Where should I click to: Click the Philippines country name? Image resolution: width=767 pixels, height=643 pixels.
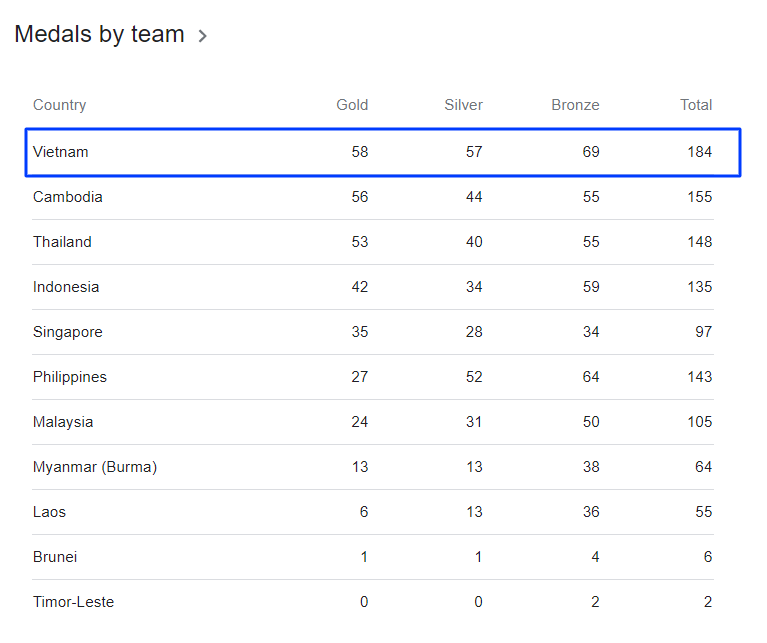(x=70, y=377)
